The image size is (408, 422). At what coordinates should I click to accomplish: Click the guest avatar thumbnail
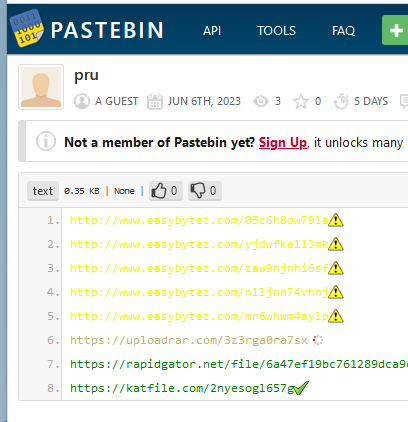click(x=41, y=87)
